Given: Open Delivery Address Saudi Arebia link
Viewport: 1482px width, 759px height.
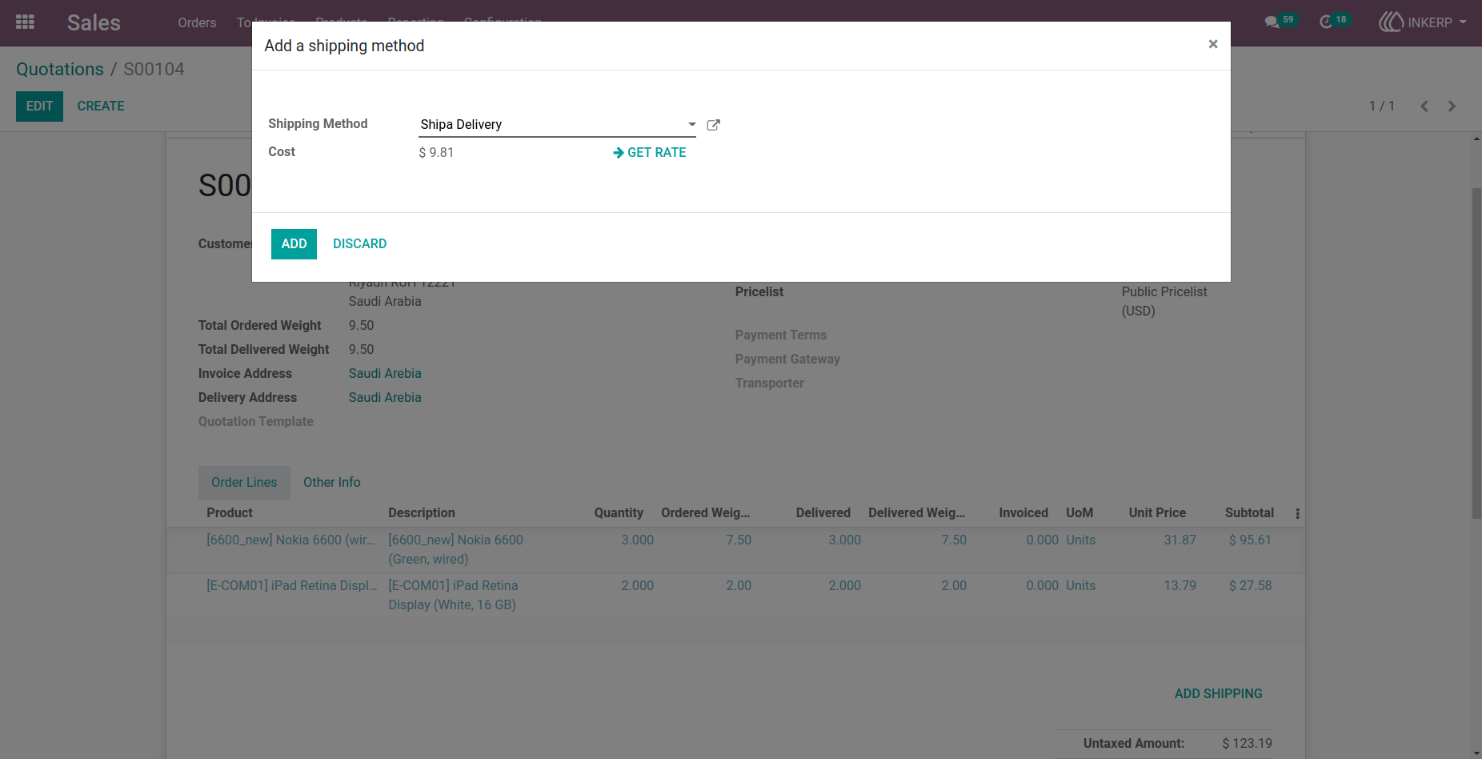Looking at the screenshot, I should coord(385,398).
